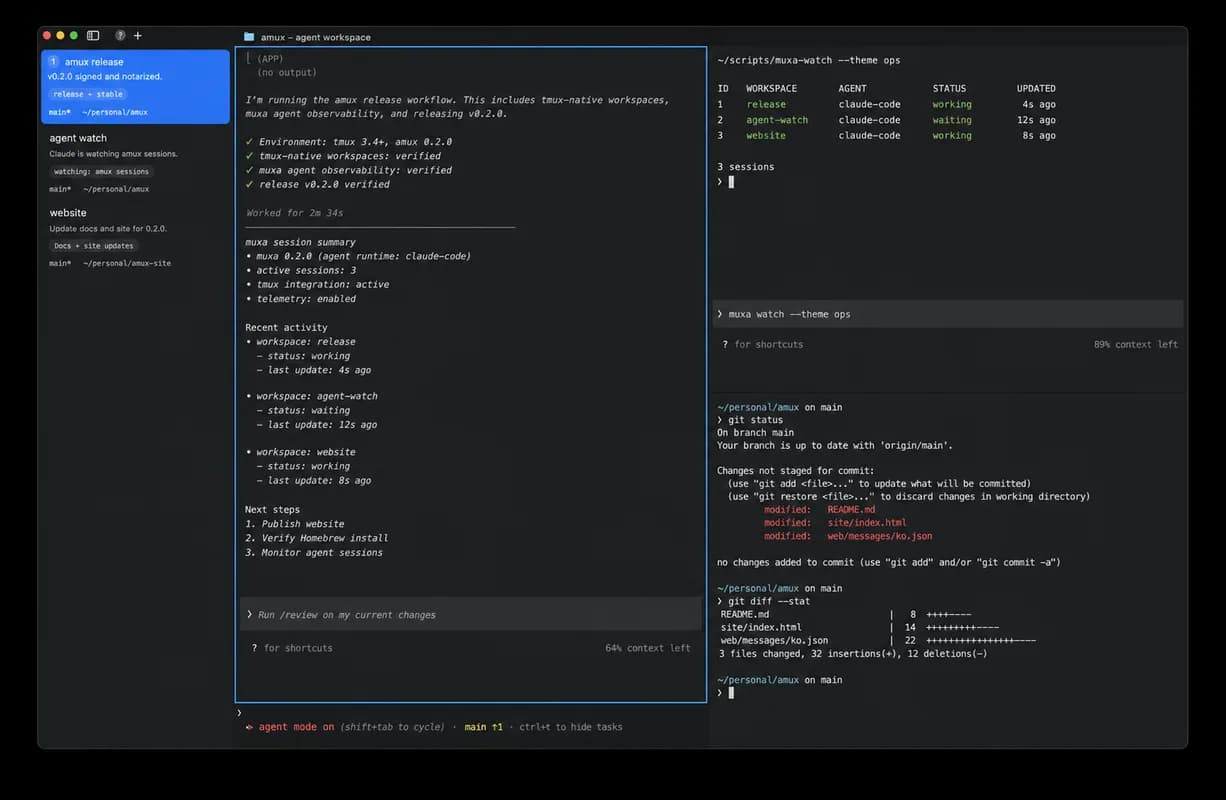
Task: Focus the 'Run /review on my current changes' prompt
Action: click(x=470, y=615)
